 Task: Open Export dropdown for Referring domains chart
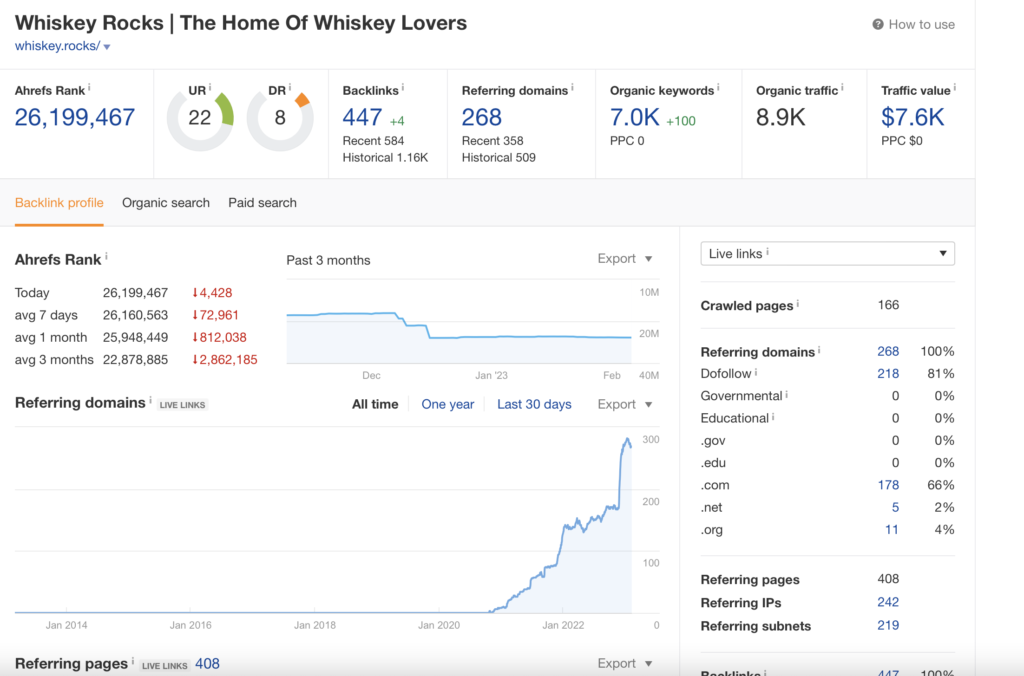click(624, 404)
